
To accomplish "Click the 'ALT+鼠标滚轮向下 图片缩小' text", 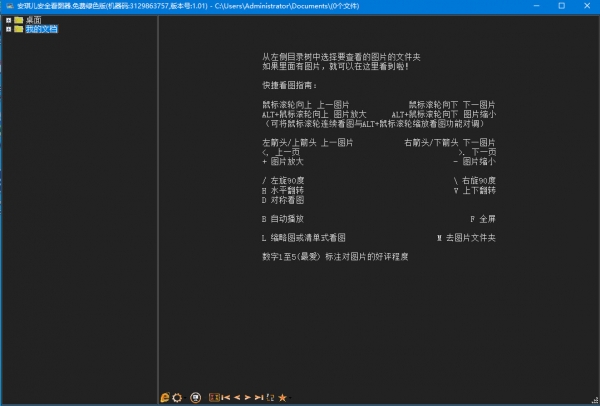I will coord(444,114).
